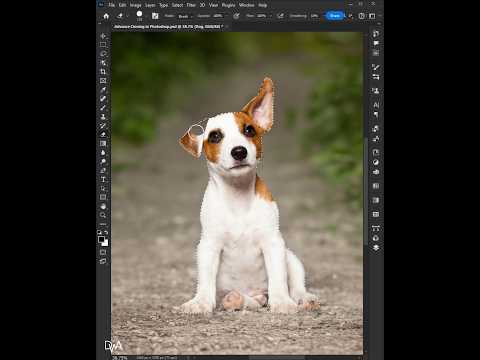Open the Window menu

point(247,5)
